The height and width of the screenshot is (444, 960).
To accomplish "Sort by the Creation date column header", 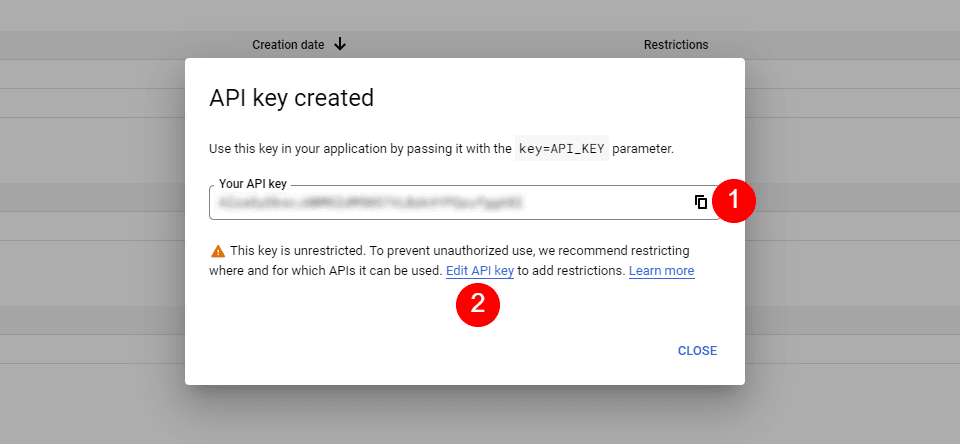I will tap(288, 45).
